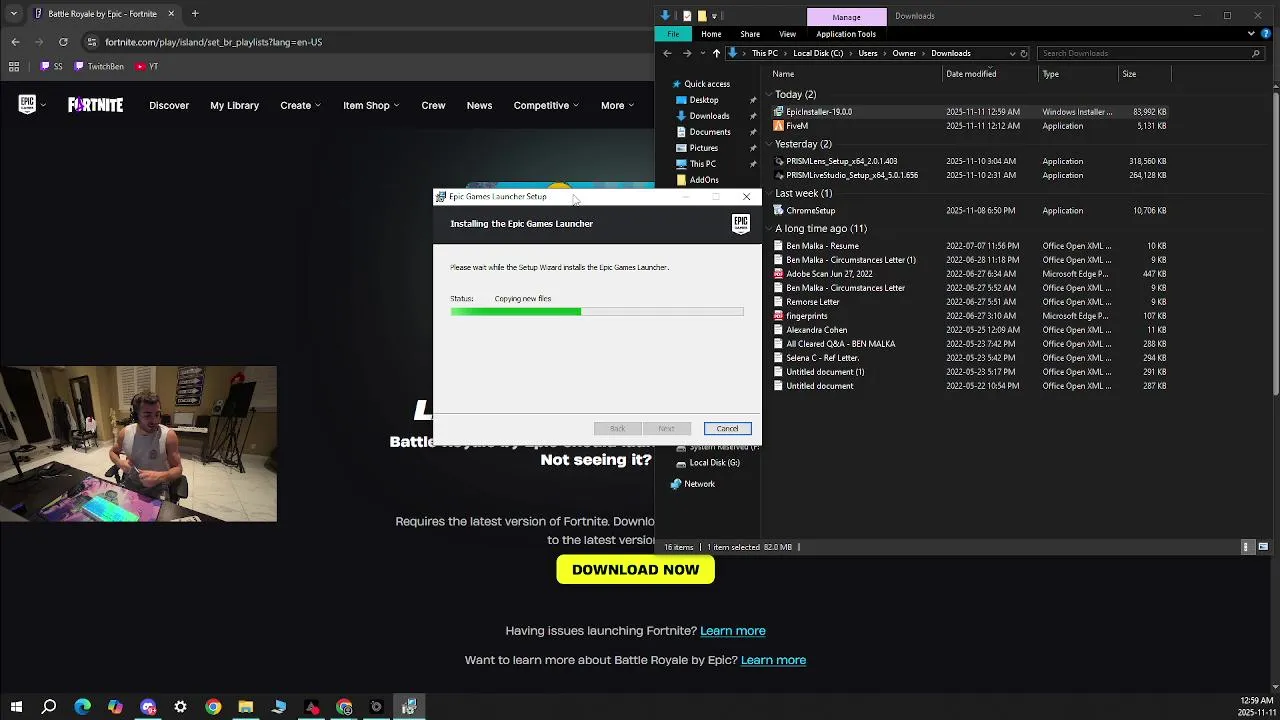The image size is (1280, 720).
Task: Open the installer setup icon in the taskbar
Action: [409, 707]
